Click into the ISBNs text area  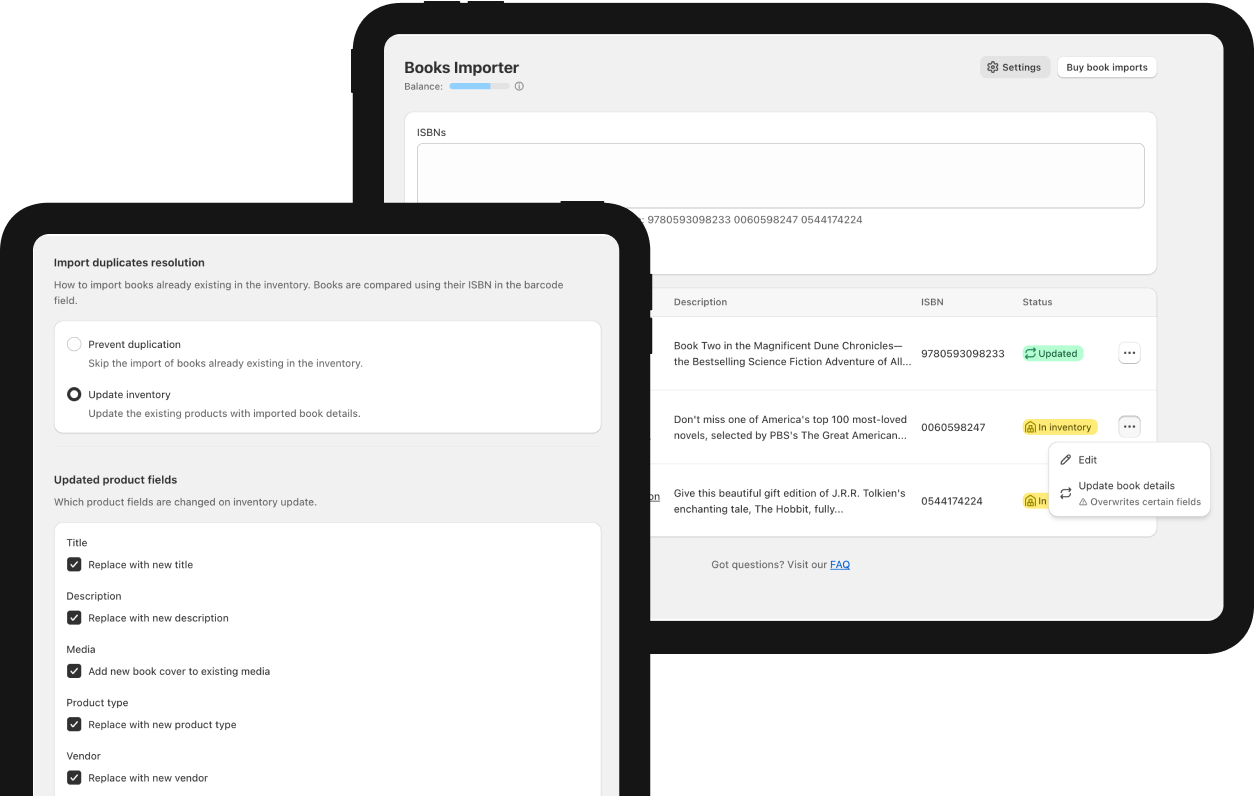[780, 176]
